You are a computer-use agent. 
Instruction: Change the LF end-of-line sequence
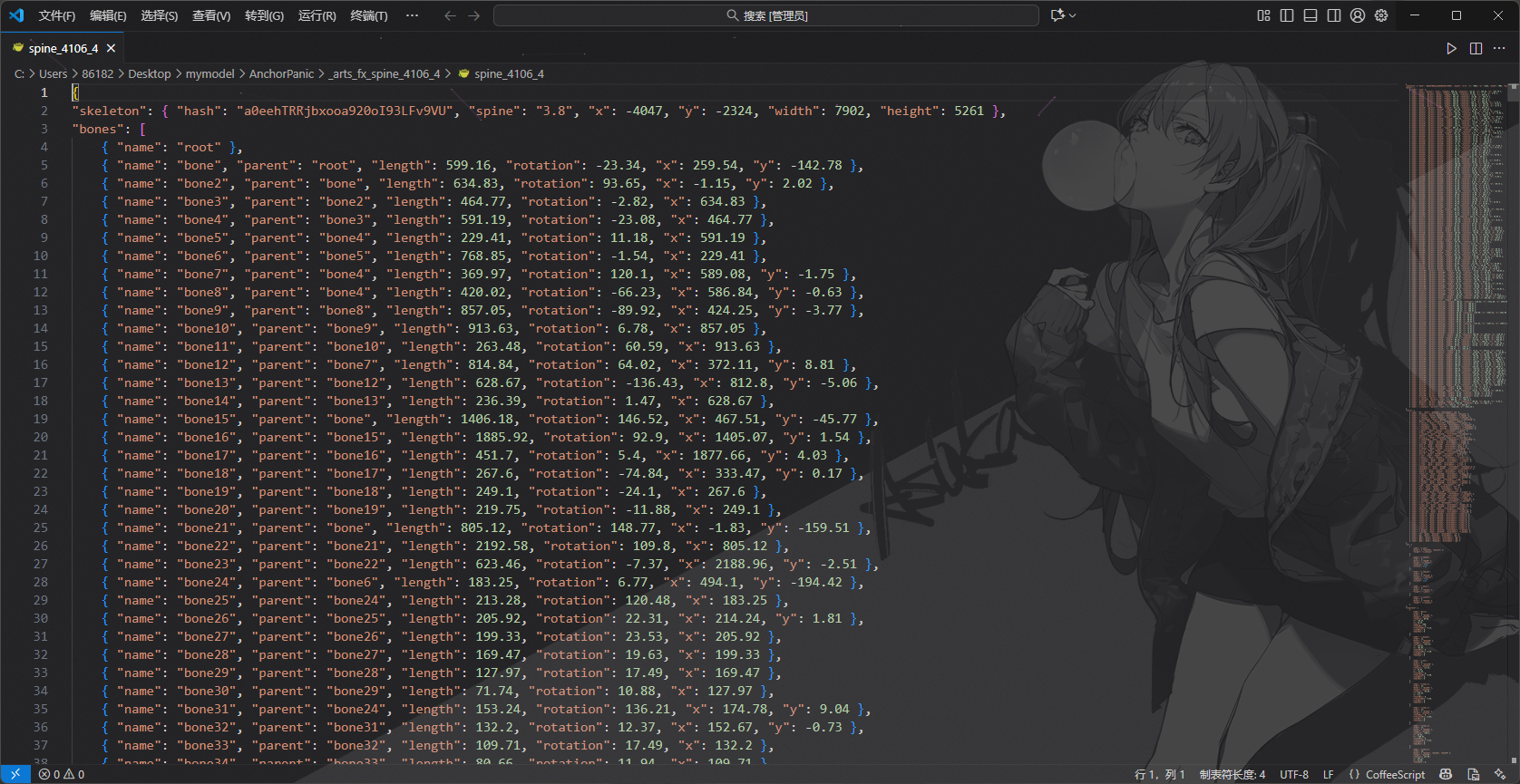pos(1329,774)
